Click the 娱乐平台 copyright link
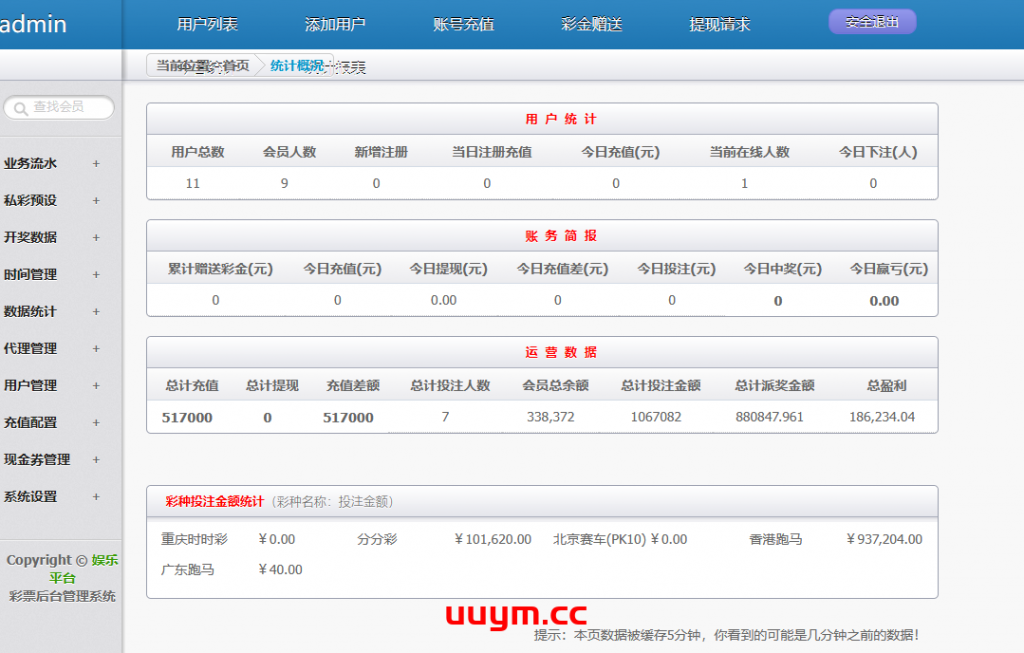The width and height of the screenshot is (1024, 653). click(x=104, y=560)
